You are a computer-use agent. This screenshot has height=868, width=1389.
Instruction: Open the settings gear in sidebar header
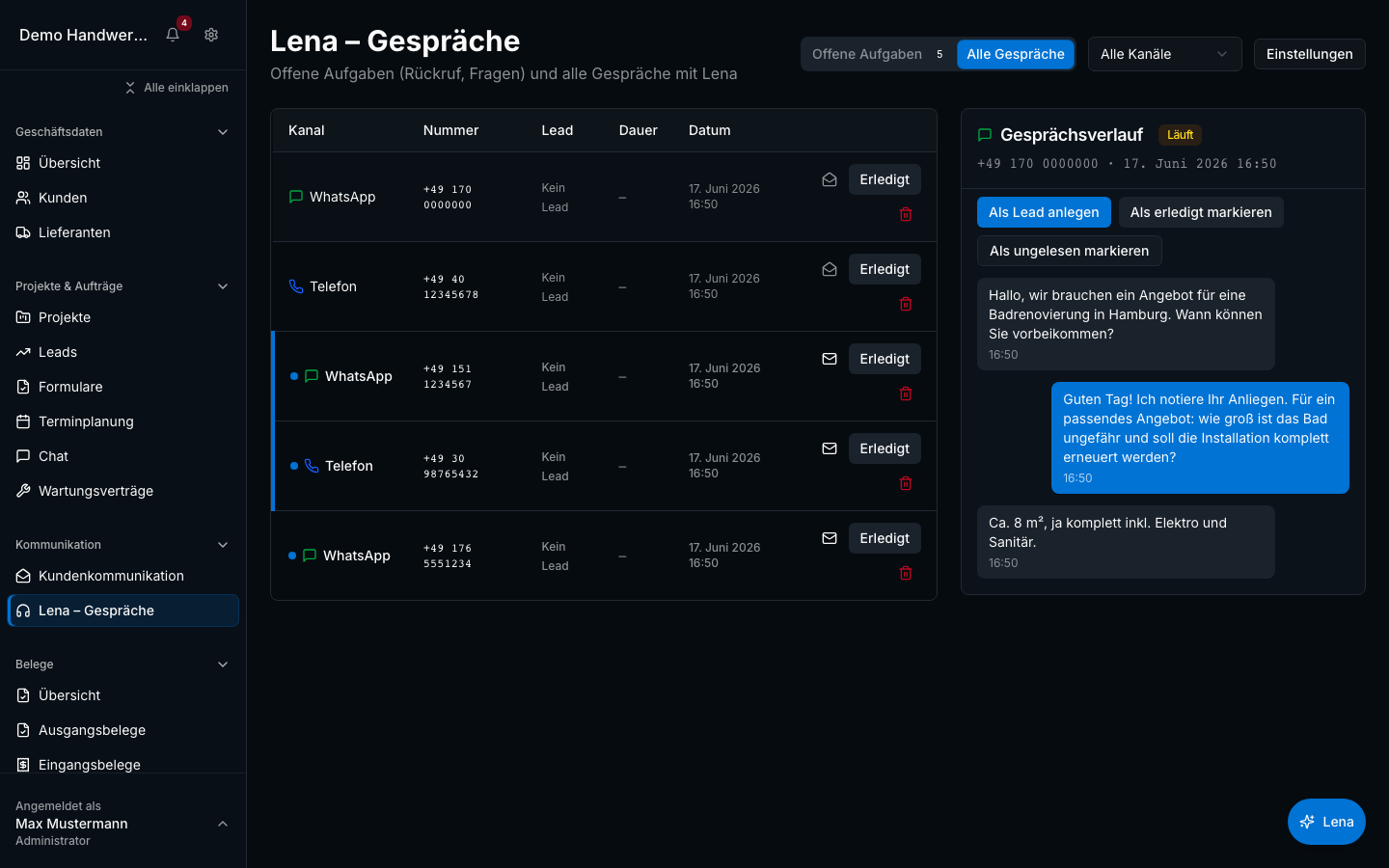pos(211,35)
